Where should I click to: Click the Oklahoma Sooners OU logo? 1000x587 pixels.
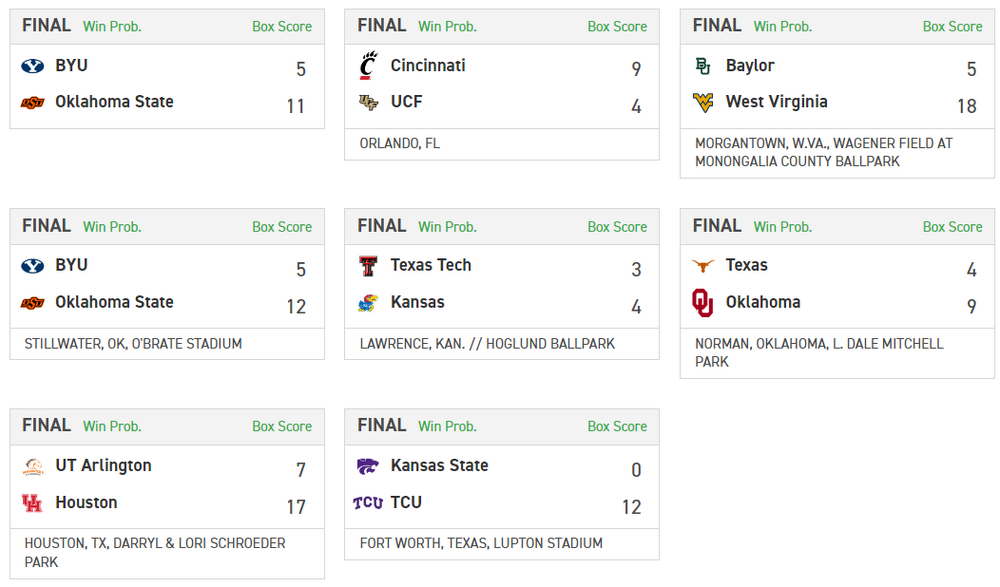tap(703, 302)
